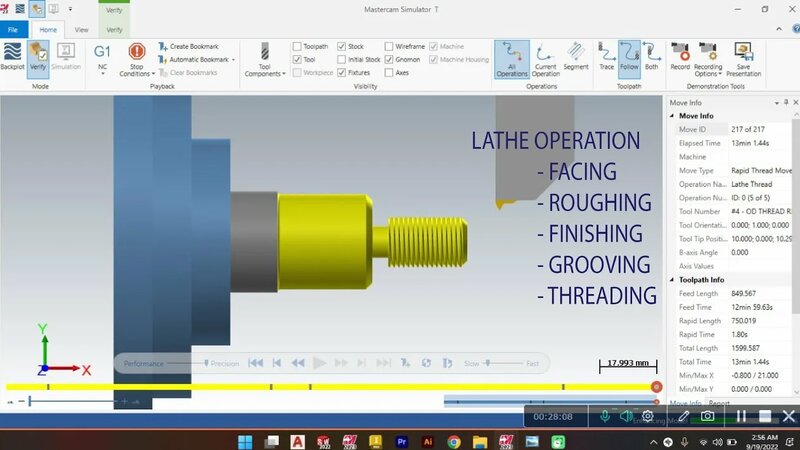
Task: Click the screenshot camera icon in recorder bar
Action: (x=707, y=416)
